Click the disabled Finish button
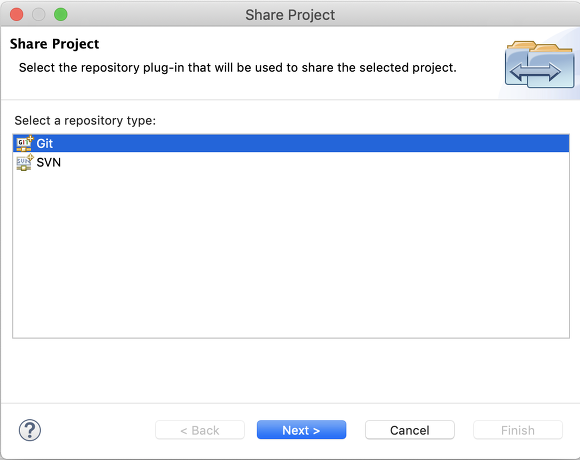 [x=518, y=430]
